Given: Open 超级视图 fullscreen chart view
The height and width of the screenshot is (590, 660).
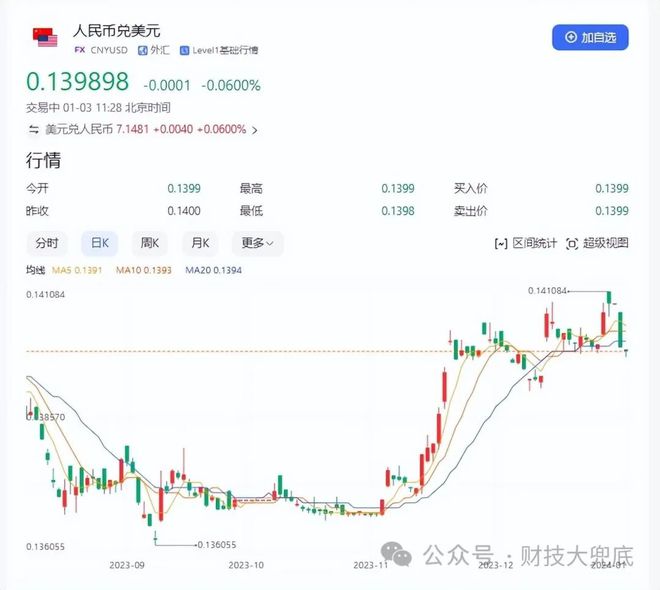Looking at the screenshot, I should pyautogui.click(x=597, y=243).
